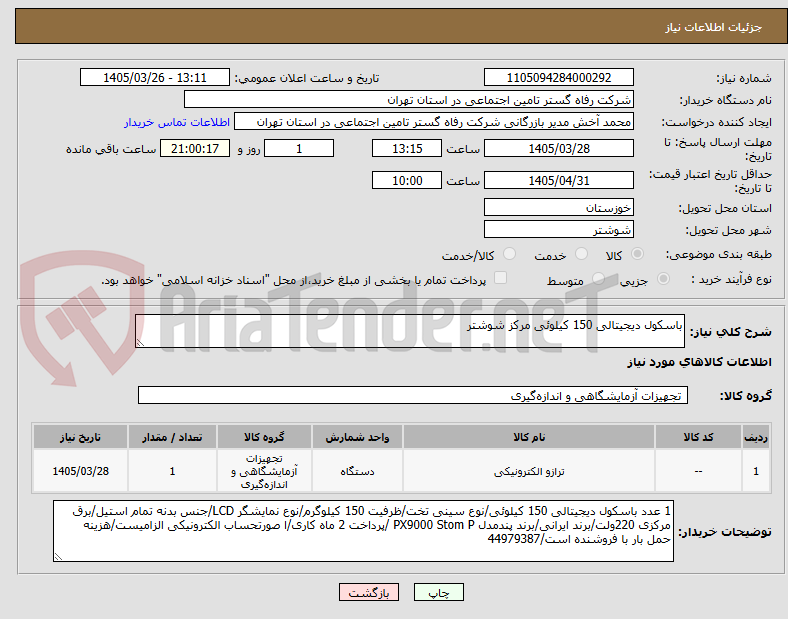Click the table date cell 1405/03/28
Screen dimensions: 788x619
pos(80,471)
